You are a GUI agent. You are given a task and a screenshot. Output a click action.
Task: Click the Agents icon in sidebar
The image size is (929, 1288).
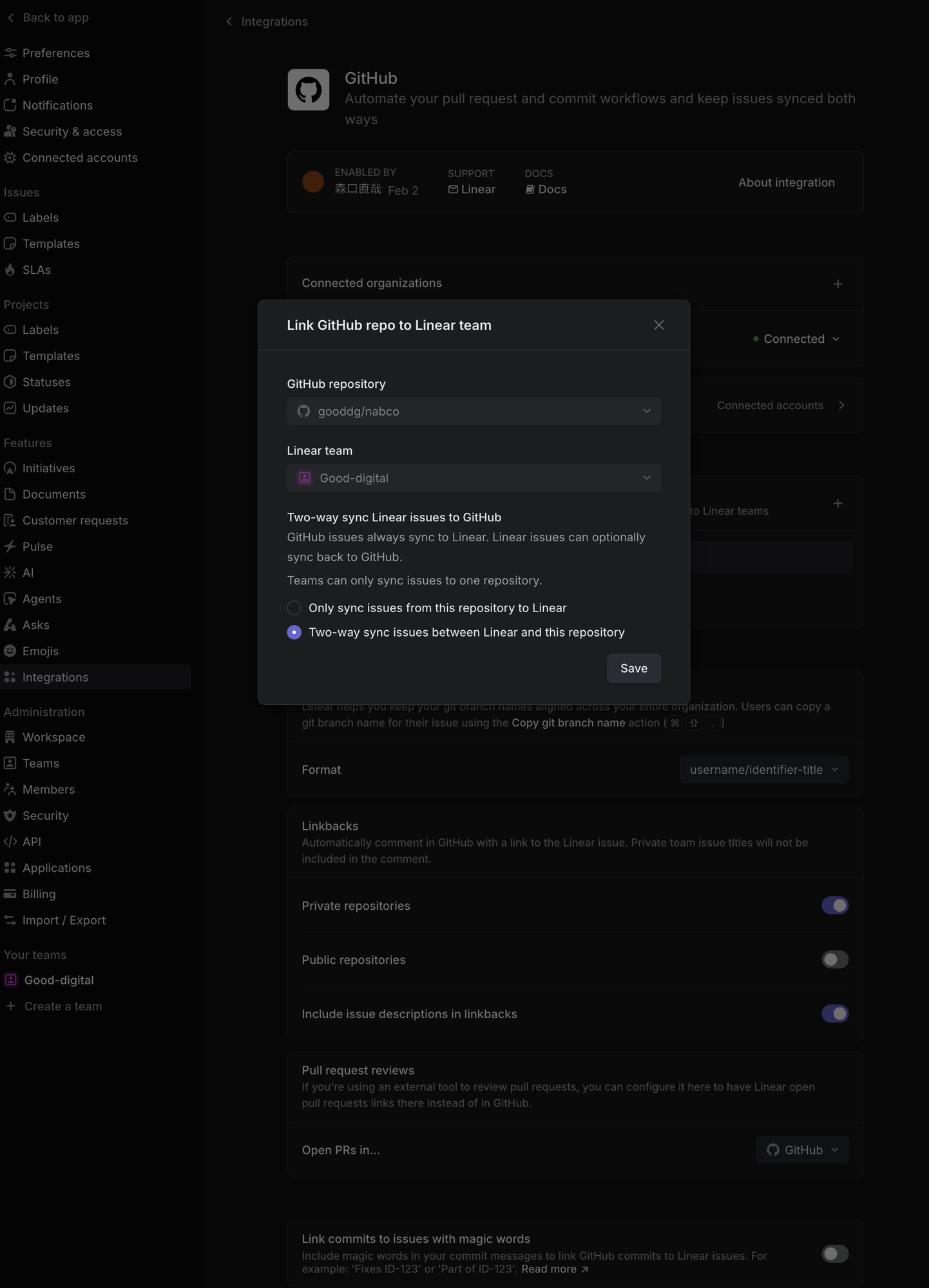tap(10, 599)
